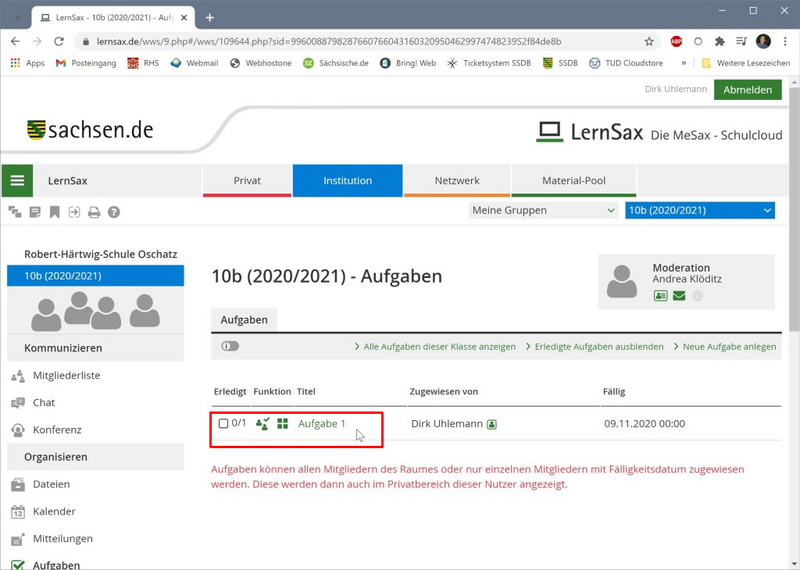This screenshot has width=800, height=570.
Task: Click the Aufgabe 1 grid function icon
Action: pyautogui.click(x=283, y=424)
